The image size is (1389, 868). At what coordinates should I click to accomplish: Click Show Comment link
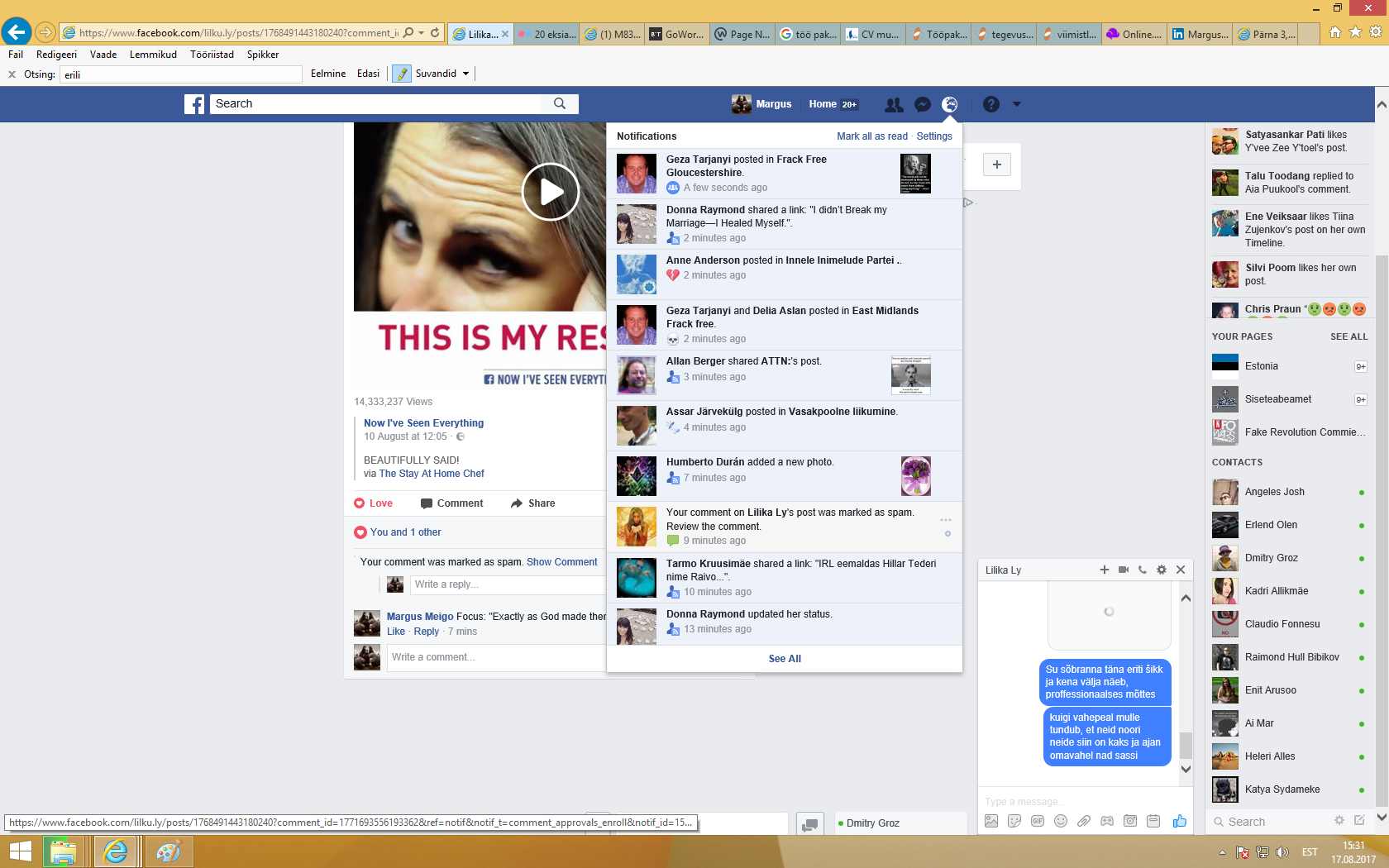(562, 562)
